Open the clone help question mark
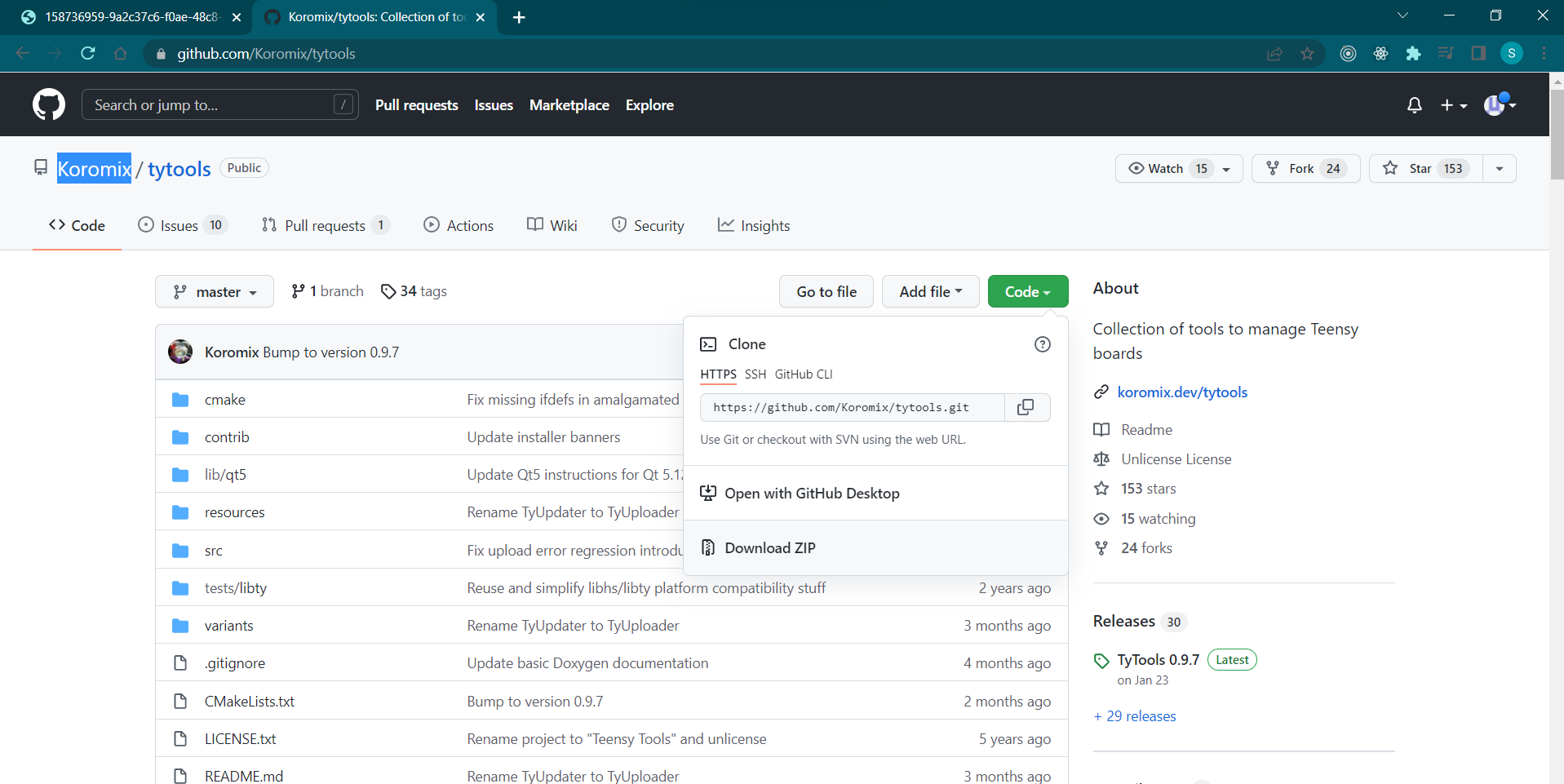The image size is (1564, 784). [x=1042, y=344]
